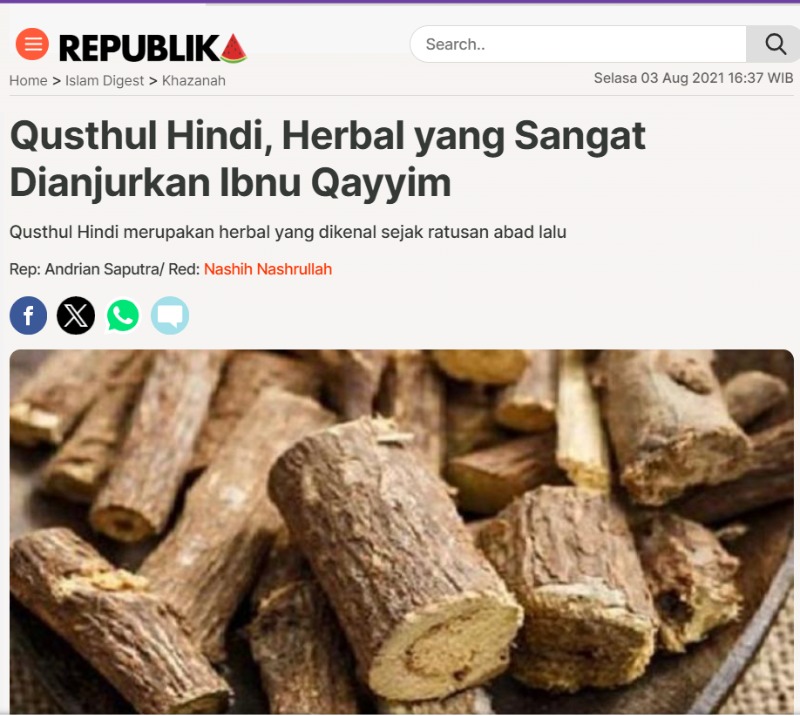Click reporter name Andrian Saputra
This screenshot has height=716, width=800.
102,269
